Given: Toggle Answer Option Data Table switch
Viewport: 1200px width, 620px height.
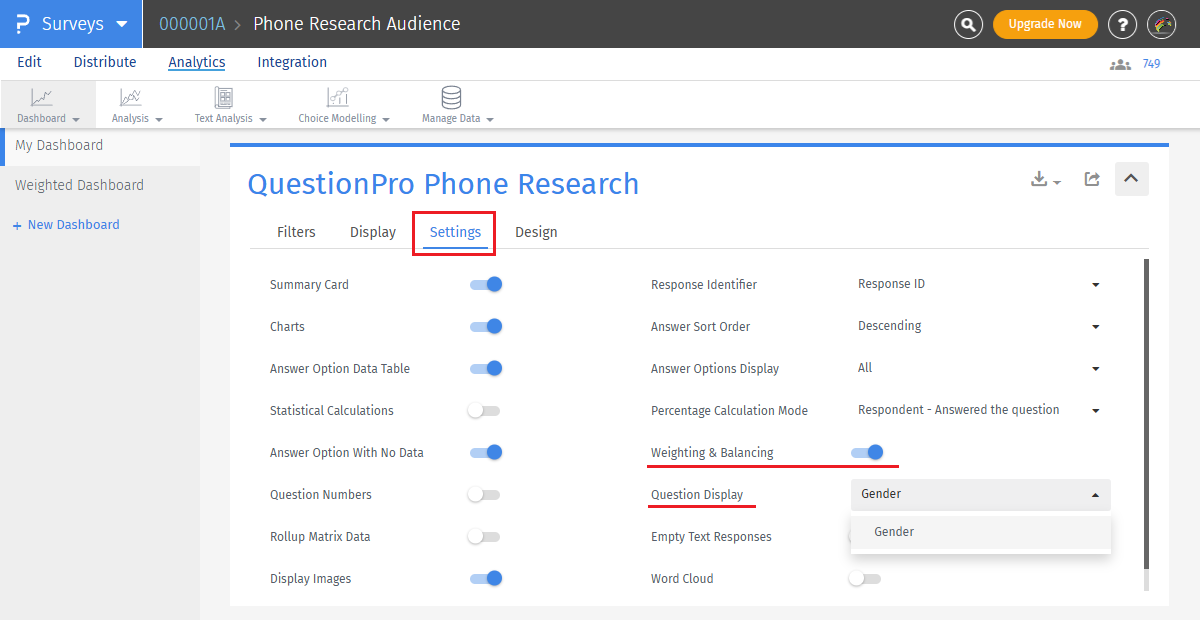Looking at the screenshot, I should 485,369.
